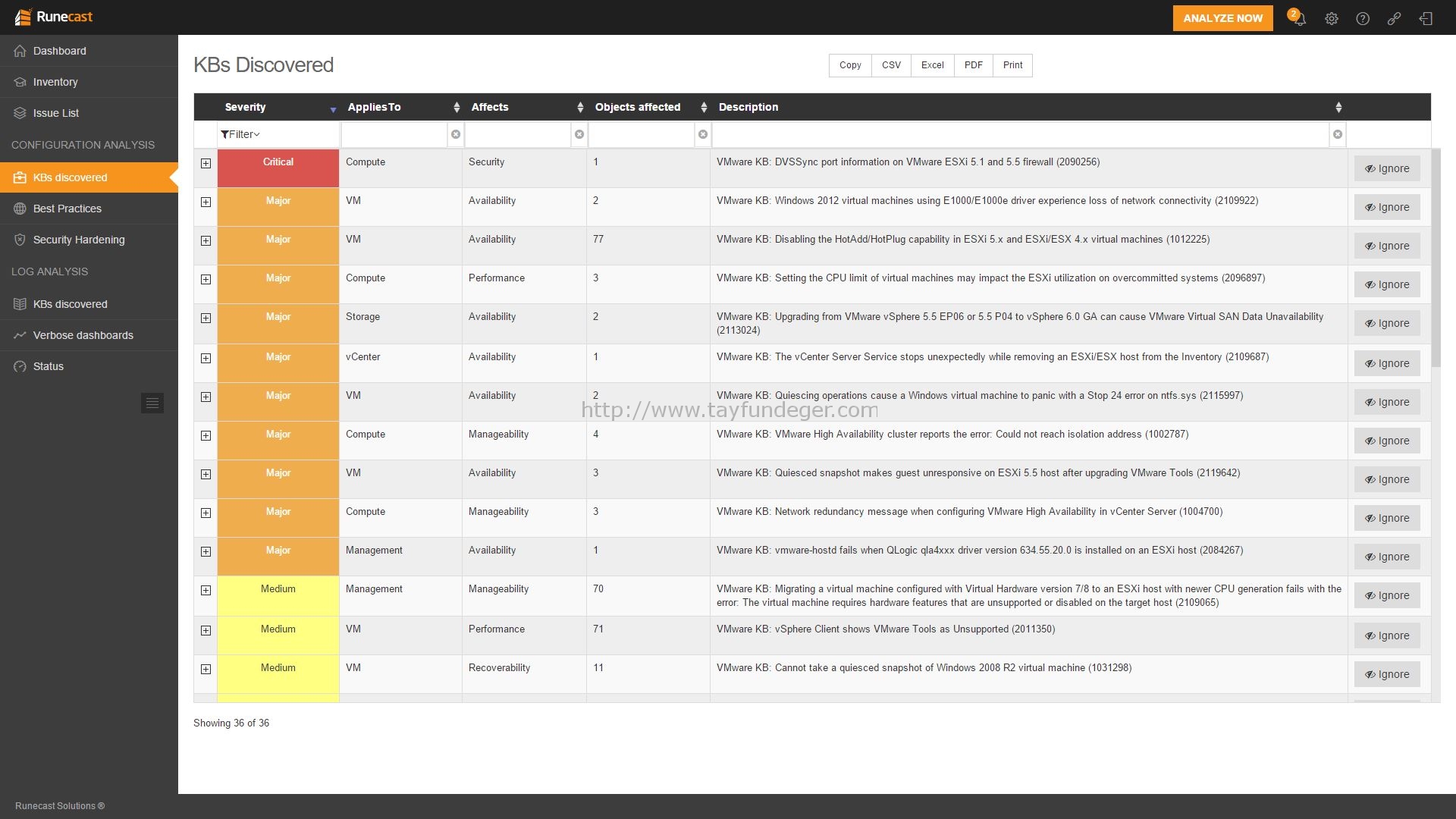Viewport: 1456px width, 819px height.
Task: Expand row for KB 2109922
Action: coord(206,202)
